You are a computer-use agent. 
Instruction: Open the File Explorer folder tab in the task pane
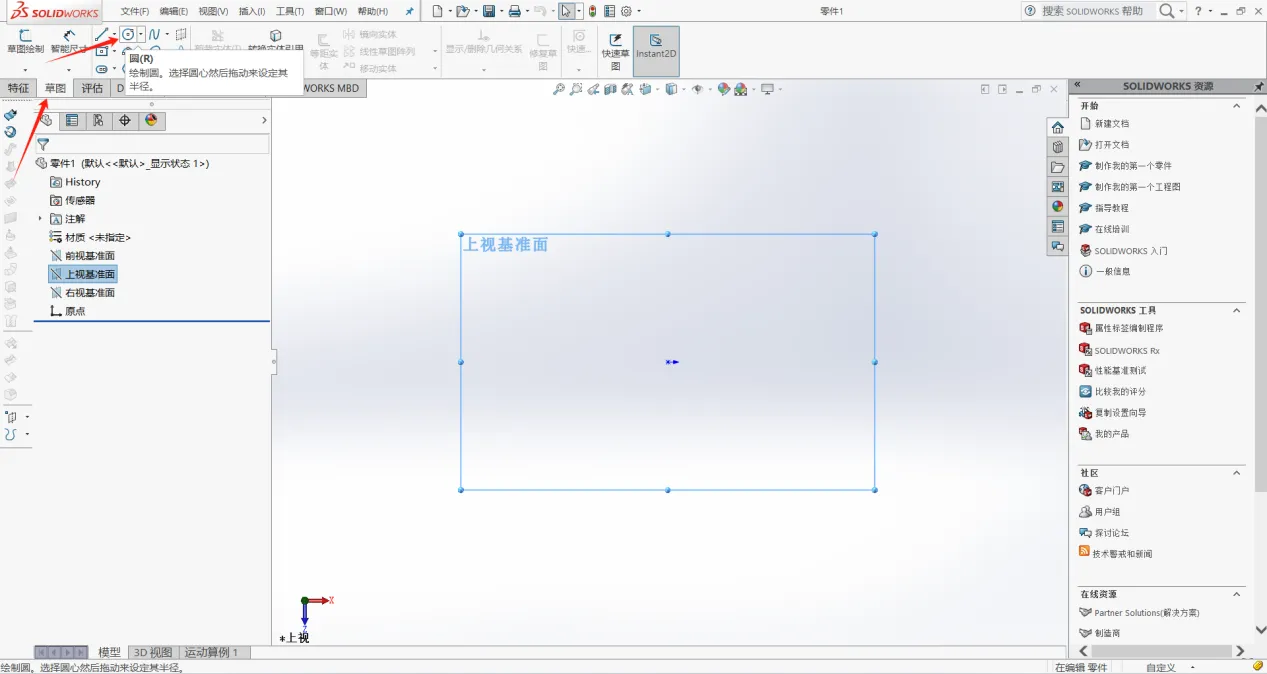pos(1058,167)
